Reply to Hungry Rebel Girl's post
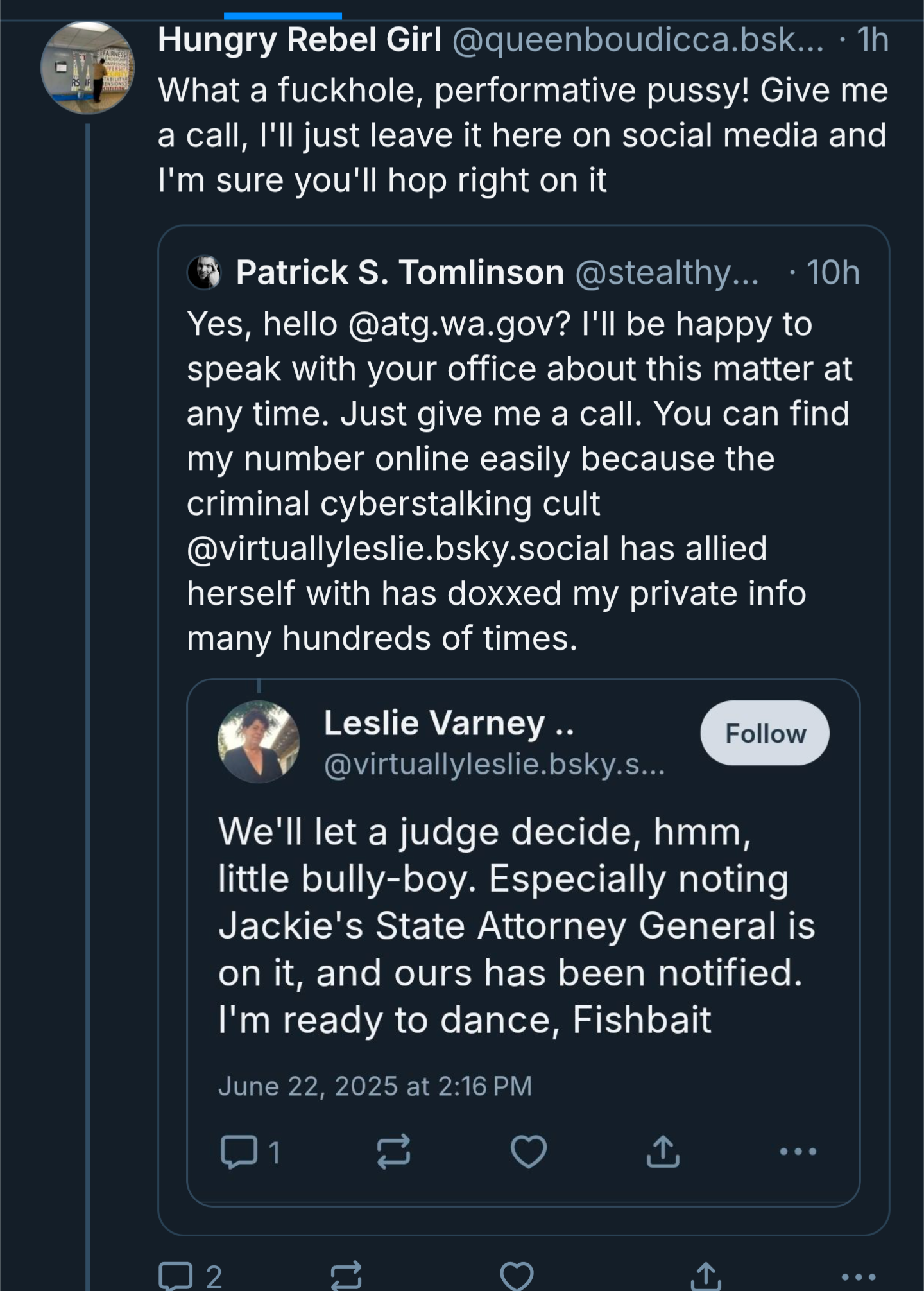Viewport: 924px width, 1291px height. click(x=176, y=1275)
